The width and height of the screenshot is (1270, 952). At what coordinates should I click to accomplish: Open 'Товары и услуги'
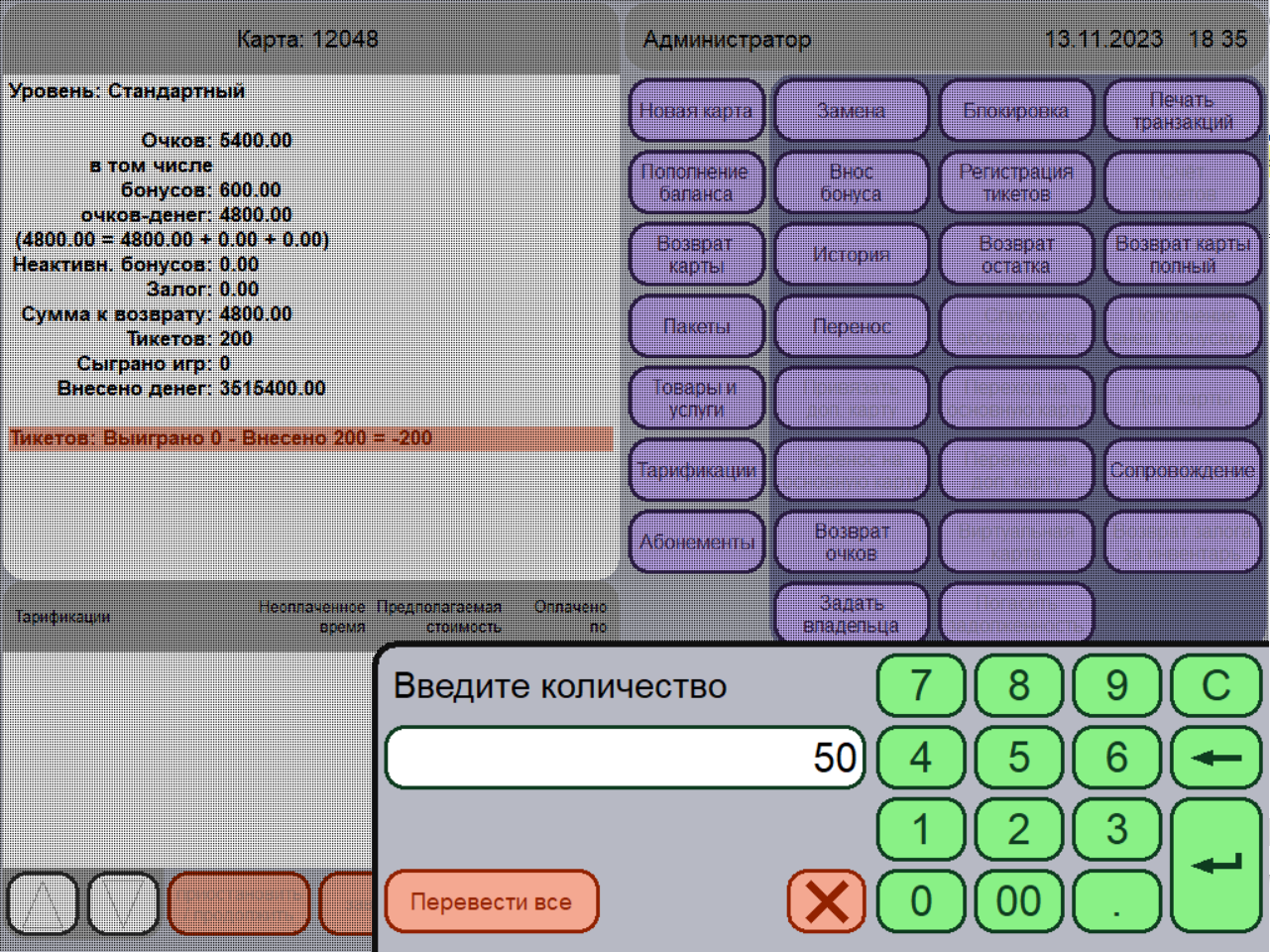[696, 398]
